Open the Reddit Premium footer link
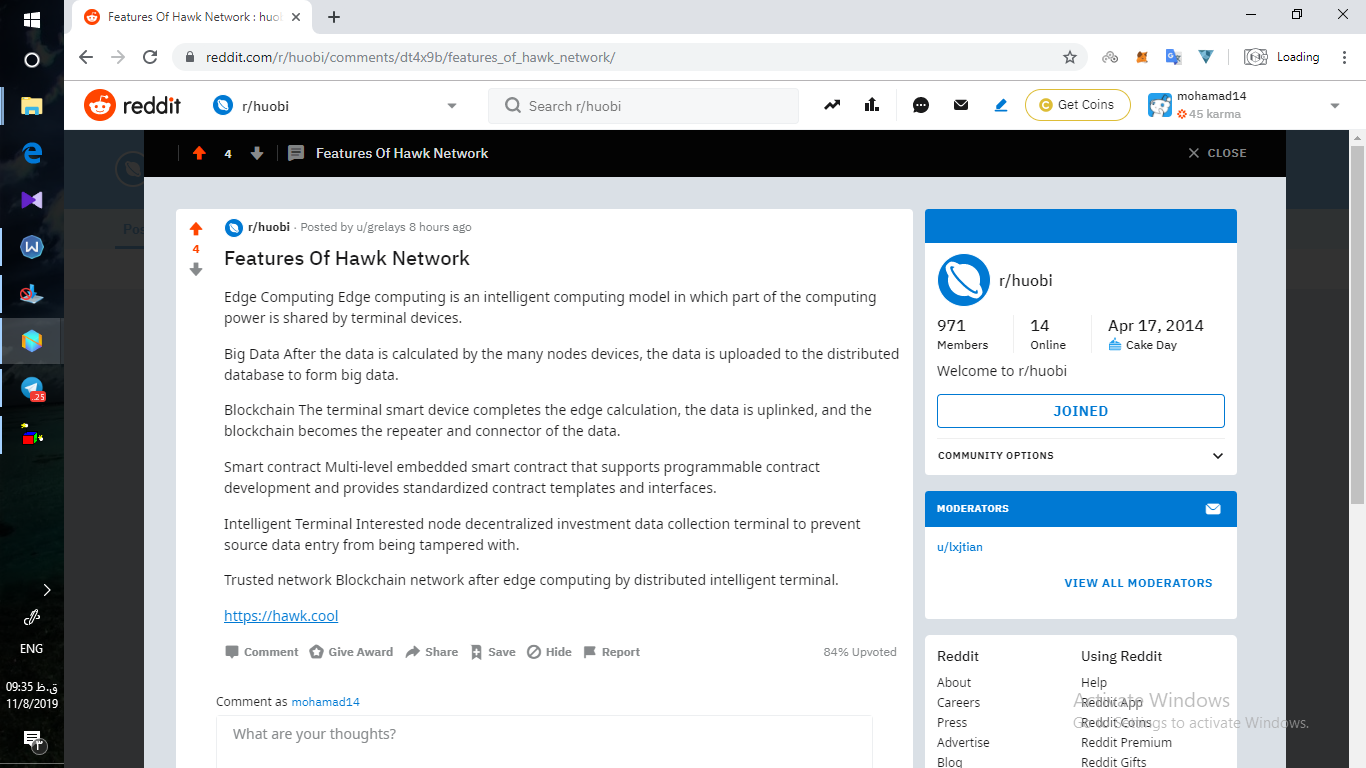 pos(1126,743)
